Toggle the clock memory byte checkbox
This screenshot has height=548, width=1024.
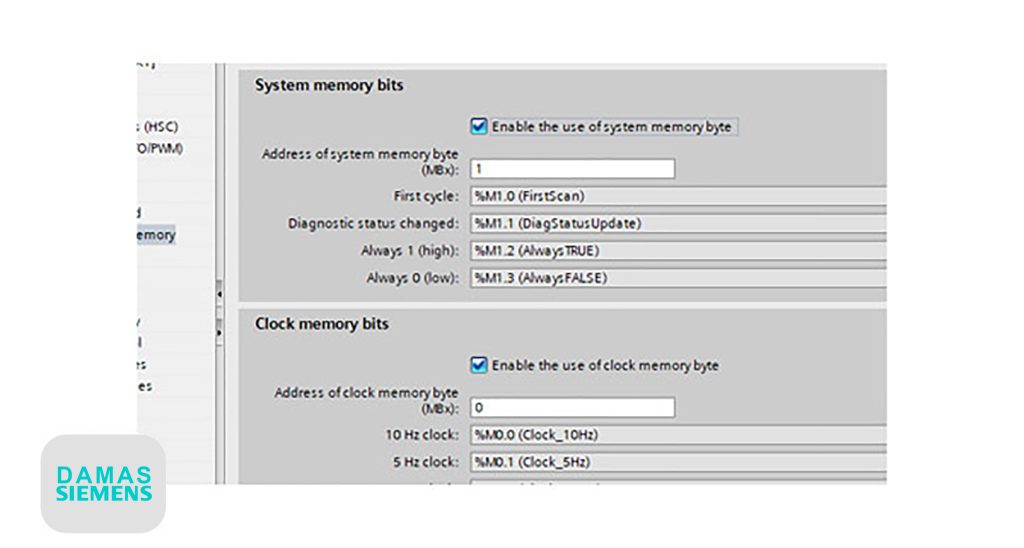click(479, 365)
